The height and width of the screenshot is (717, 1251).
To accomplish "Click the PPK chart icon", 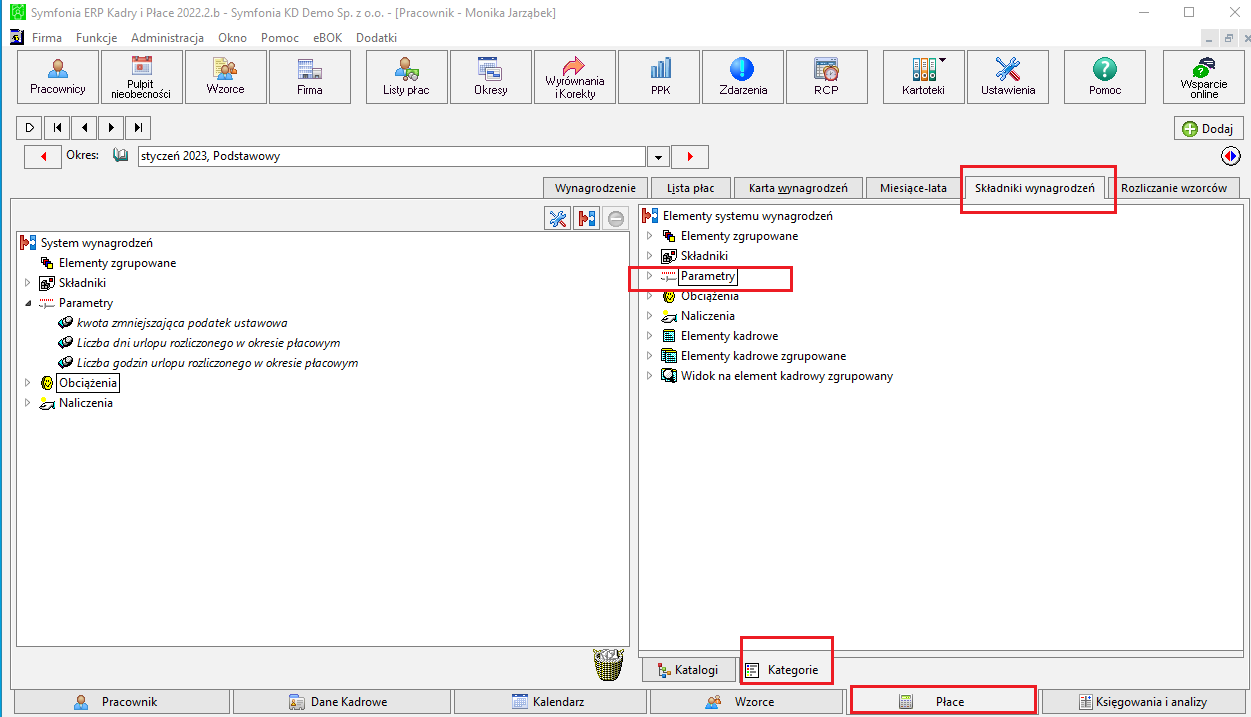I will pos(659,77).
